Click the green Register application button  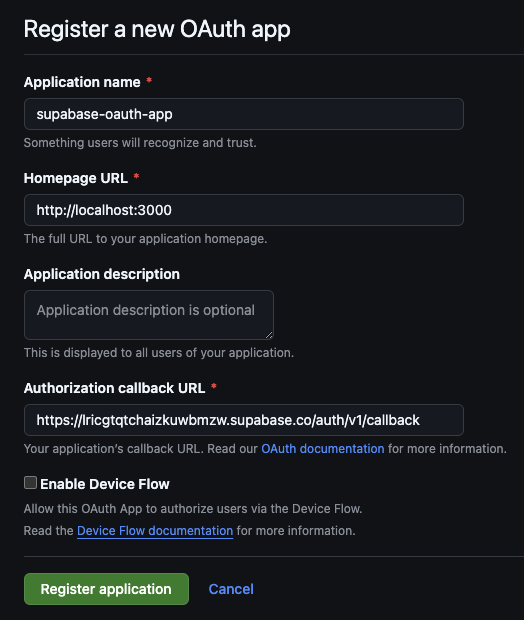(x=106, y=589)
